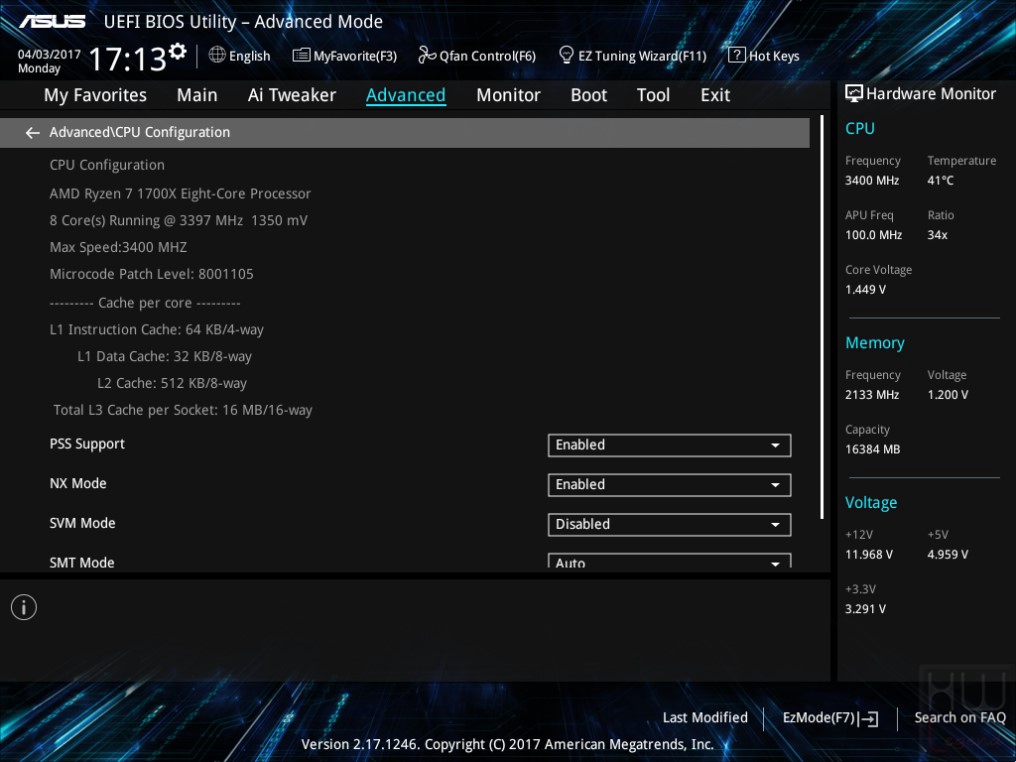Click the Ratio value 34x
This screenshot has width=1016, height=762.
tap(937, 235)
